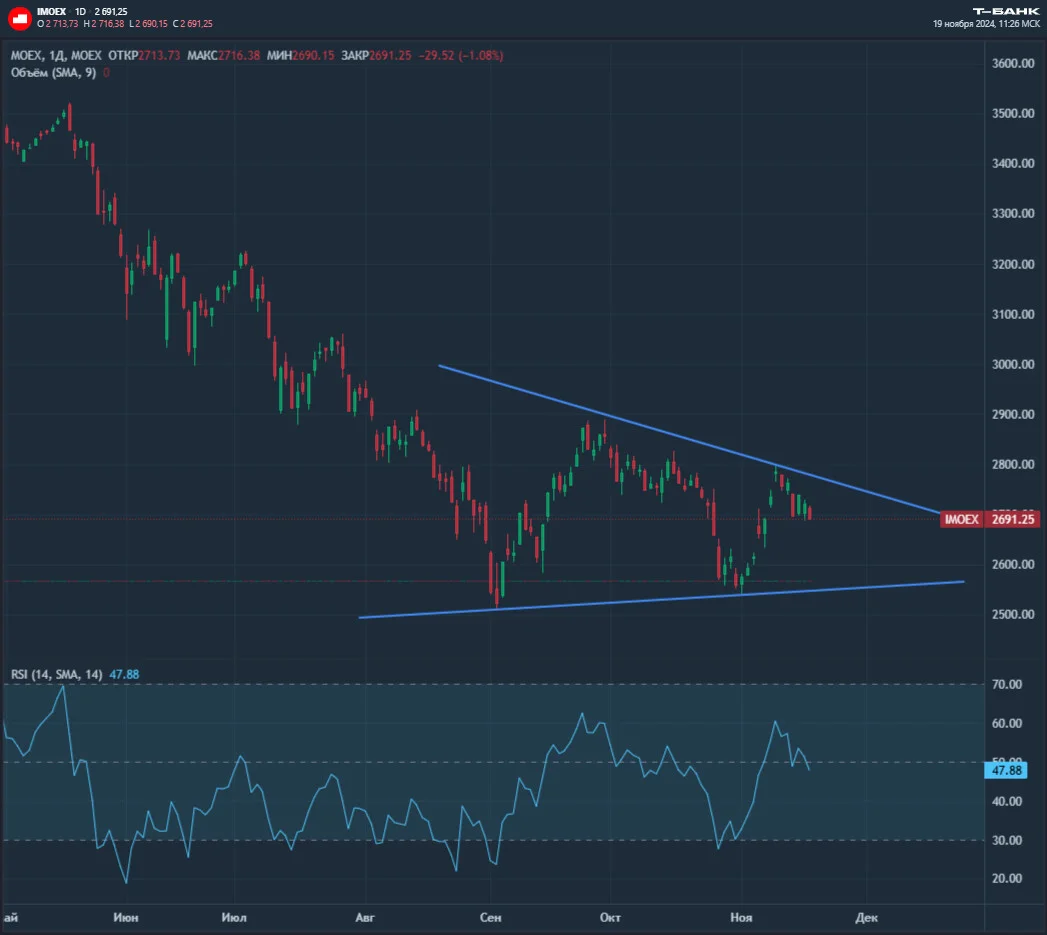The height and width of the screenshot is (935, 1047).
Task: Click the Авг month label on time axis
Action: [365, 918]
